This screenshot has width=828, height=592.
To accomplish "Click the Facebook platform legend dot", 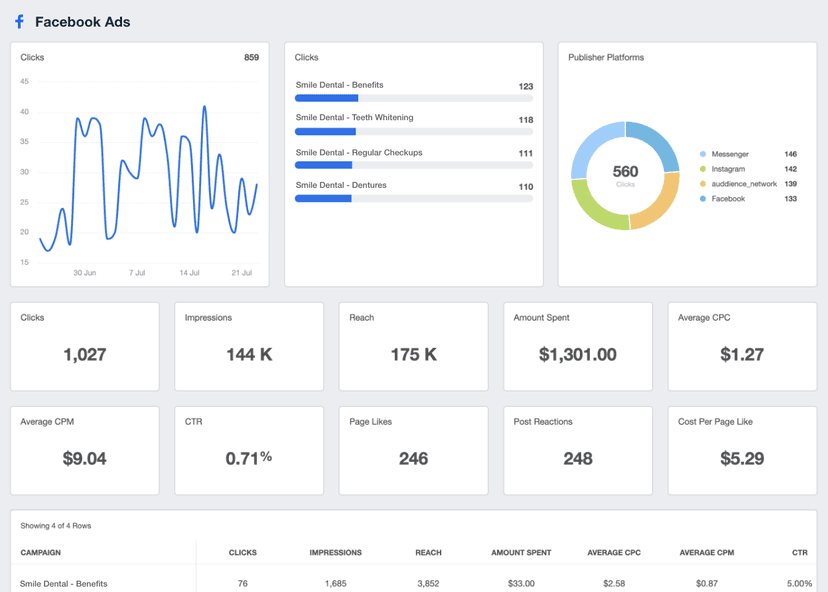I will (x=702, y=200).
